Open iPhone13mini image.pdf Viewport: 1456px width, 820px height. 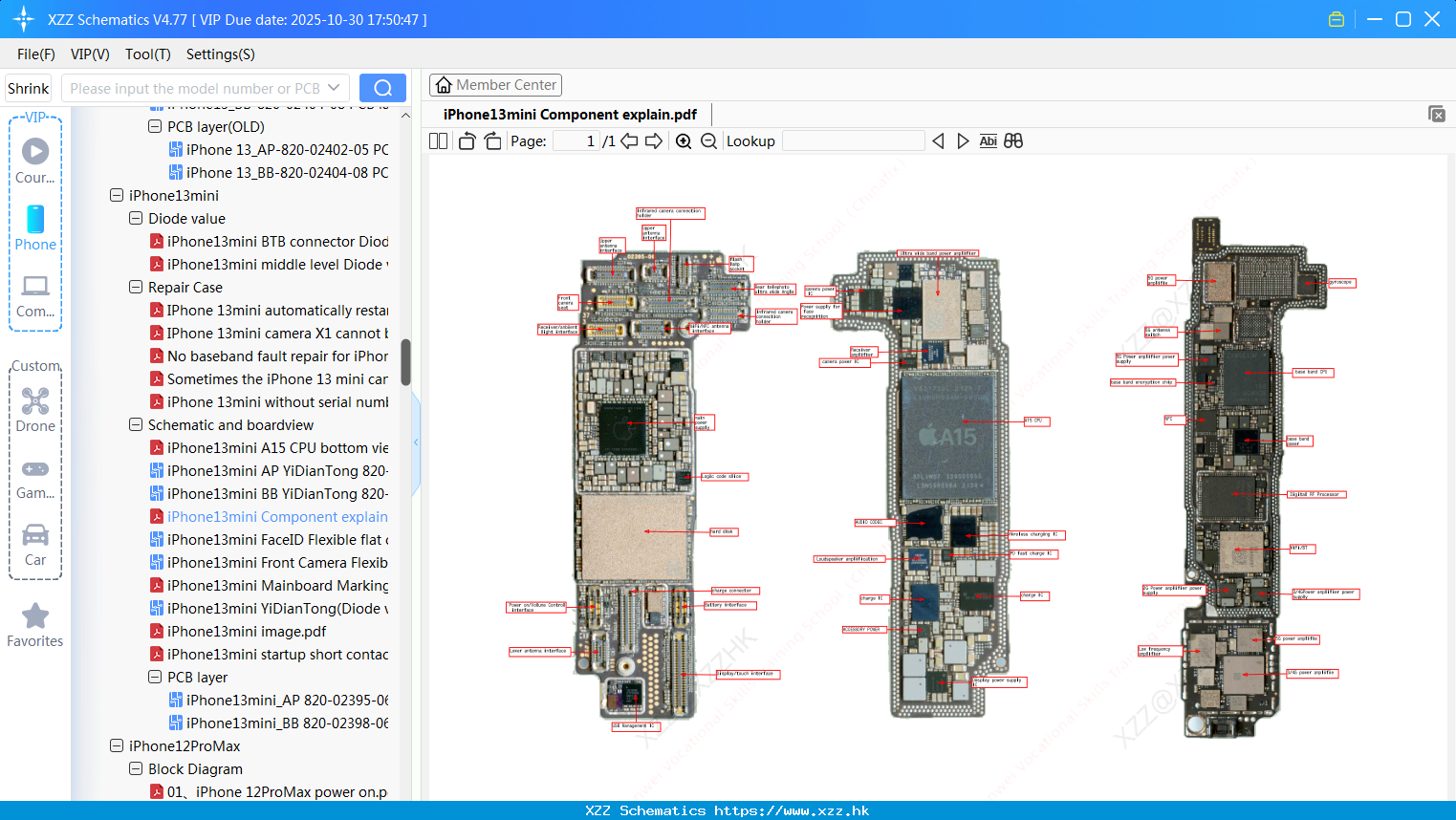click(x=238, y=631)
